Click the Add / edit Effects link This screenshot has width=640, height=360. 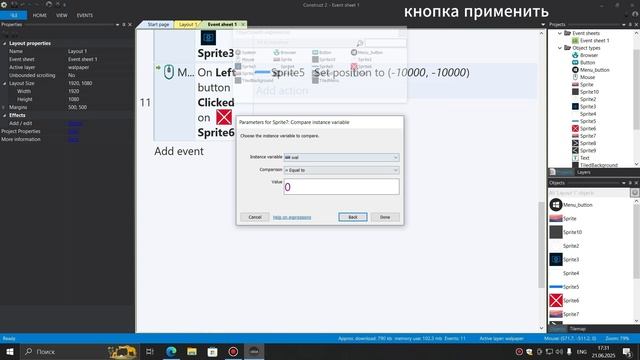75,123
